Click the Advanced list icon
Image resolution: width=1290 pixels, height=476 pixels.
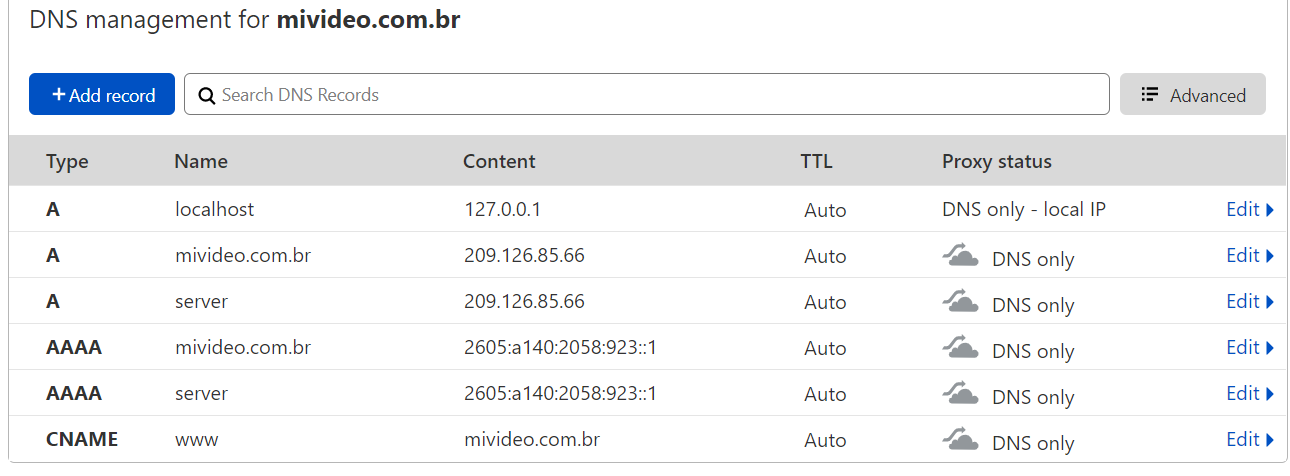(1150, 94)
